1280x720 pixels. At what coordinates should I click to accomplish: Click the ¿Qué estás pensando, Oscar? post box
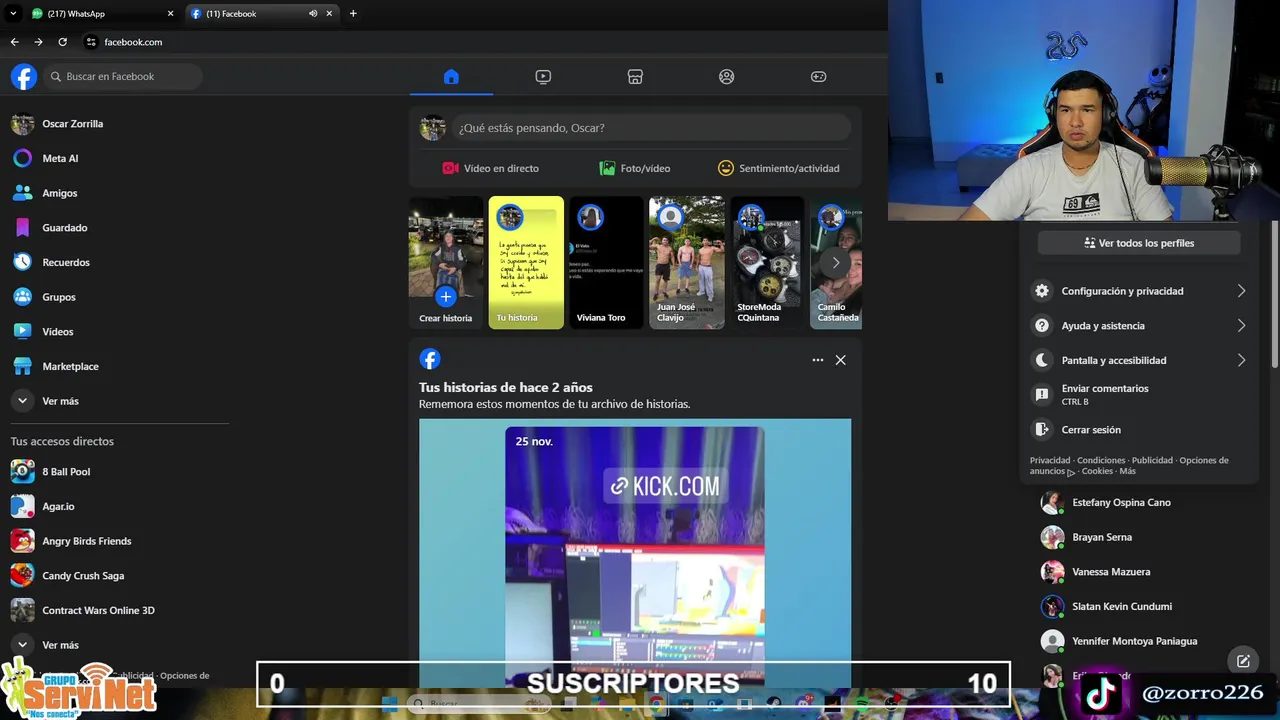coord(651,128)
